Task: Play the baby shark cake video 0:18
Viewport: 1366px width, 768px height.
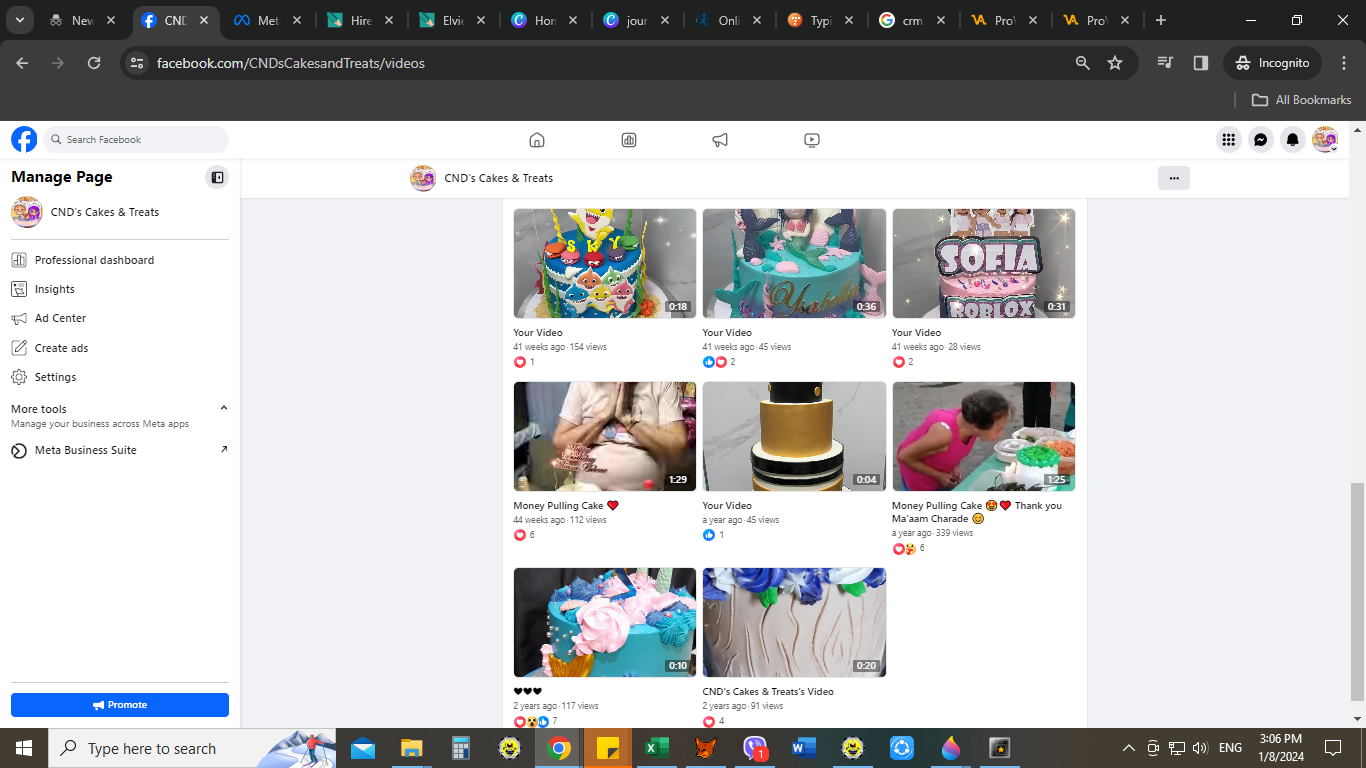Action: click(x=605, y=263)
